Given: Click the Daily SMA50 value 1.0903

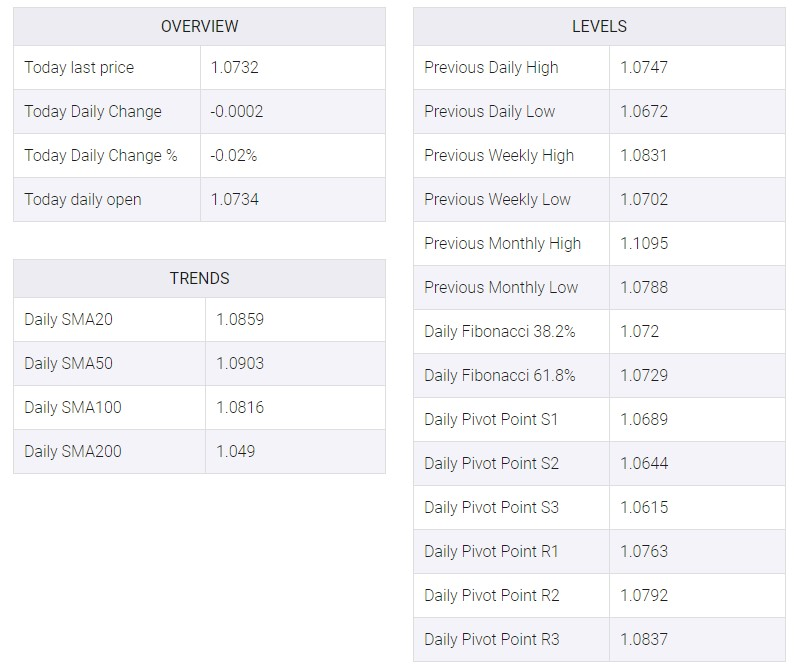Looking at the screenshot, I should (240, 363).
